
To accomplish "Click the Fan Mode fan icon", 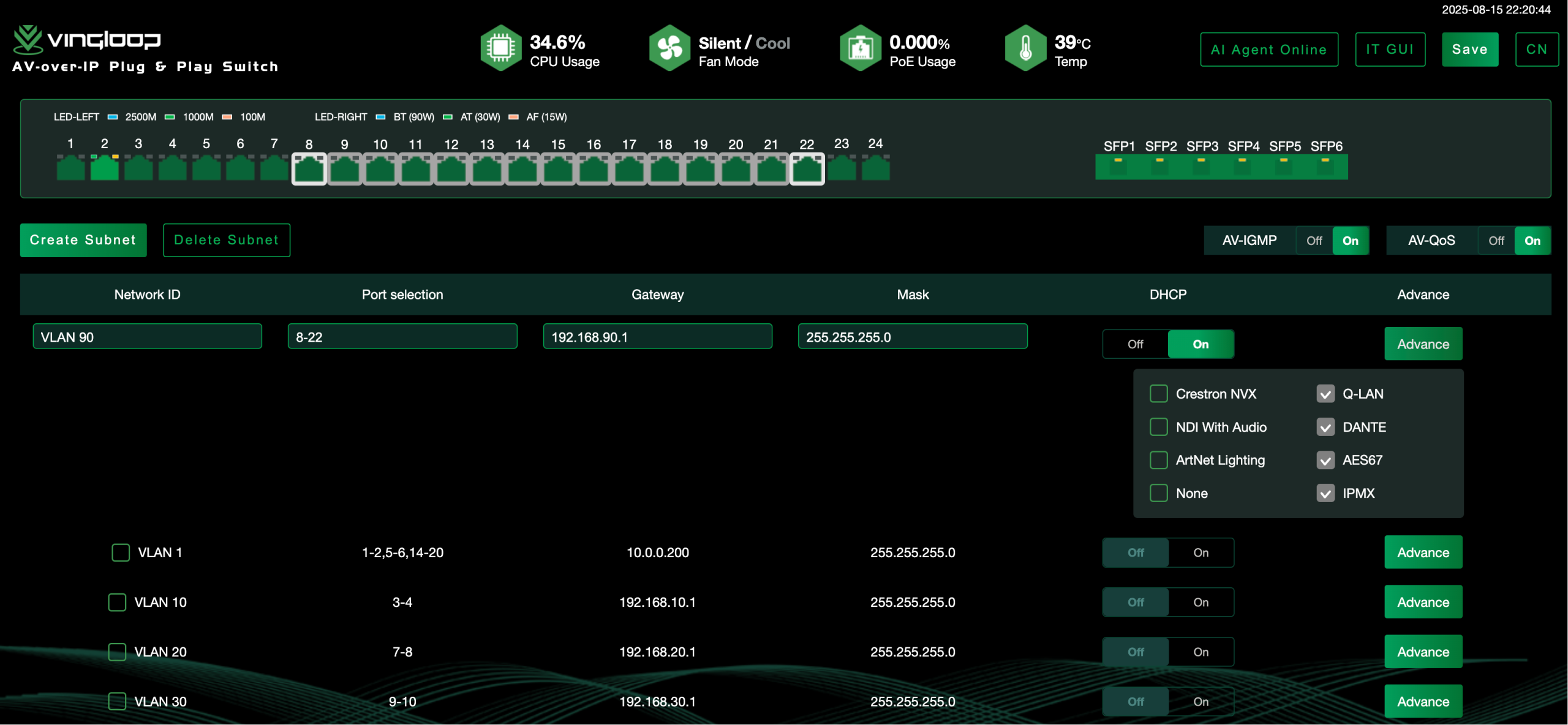I will 669,48.
